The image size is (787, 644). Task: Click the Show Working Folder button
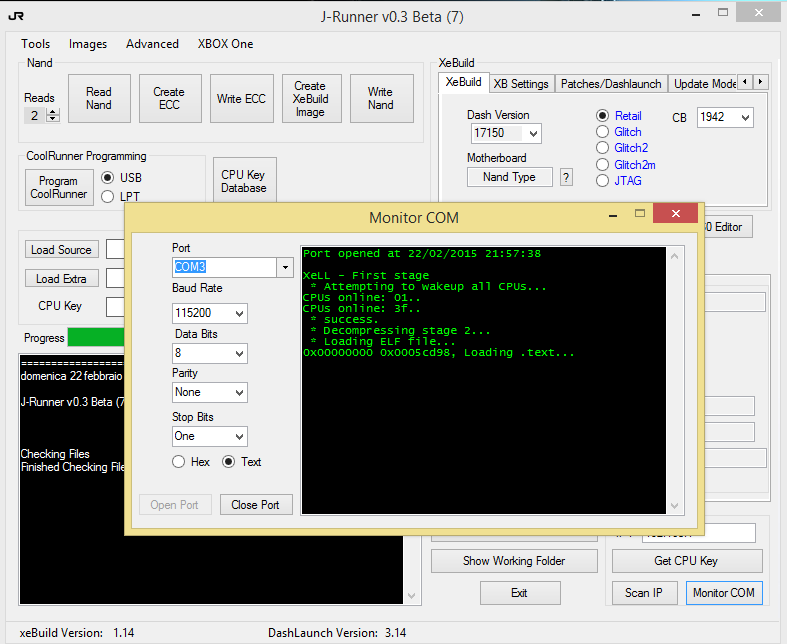pos(514,561)
